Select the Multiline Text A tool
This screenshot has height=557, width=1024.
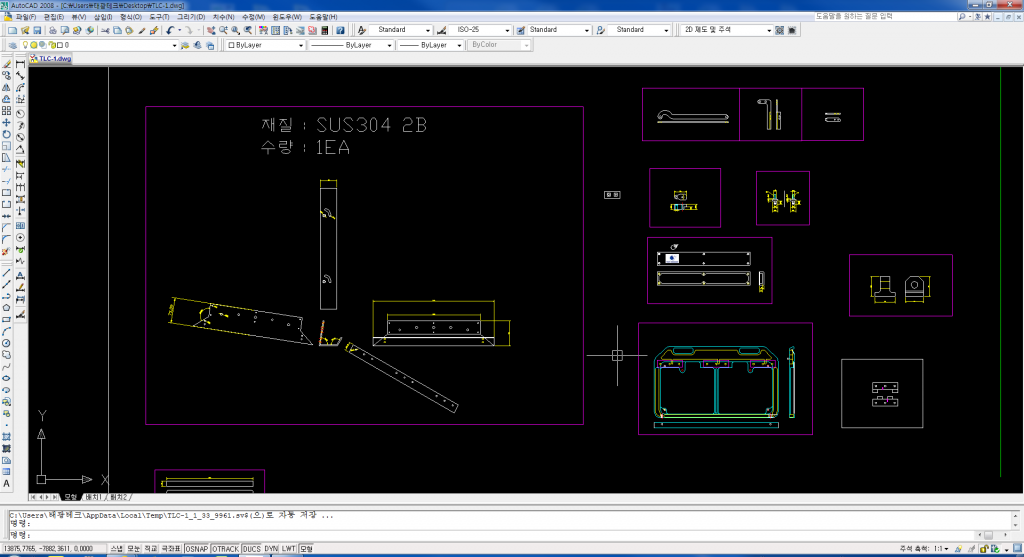(7, 484)
